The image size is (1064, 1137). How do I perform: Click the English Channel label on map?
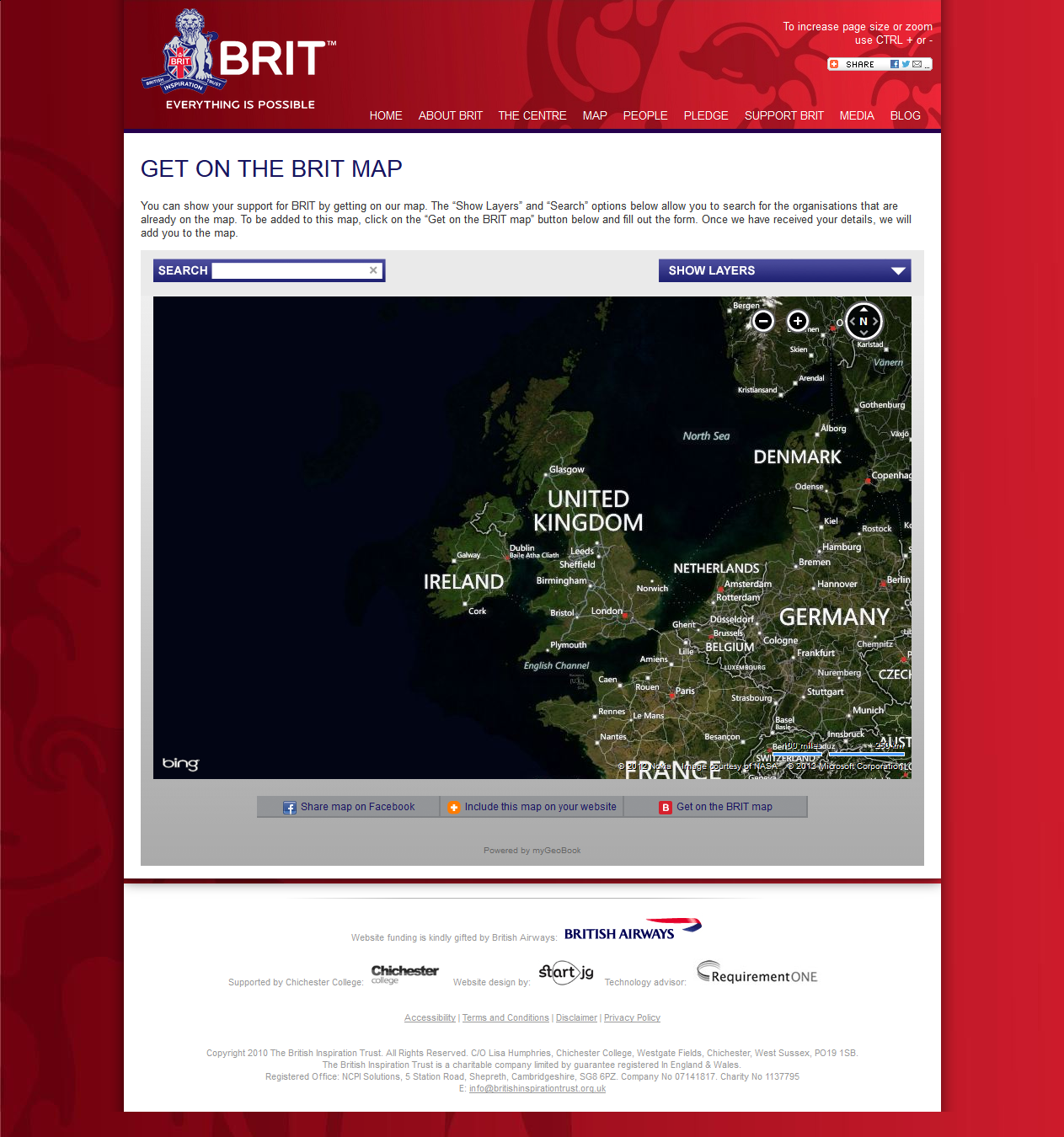556,665
